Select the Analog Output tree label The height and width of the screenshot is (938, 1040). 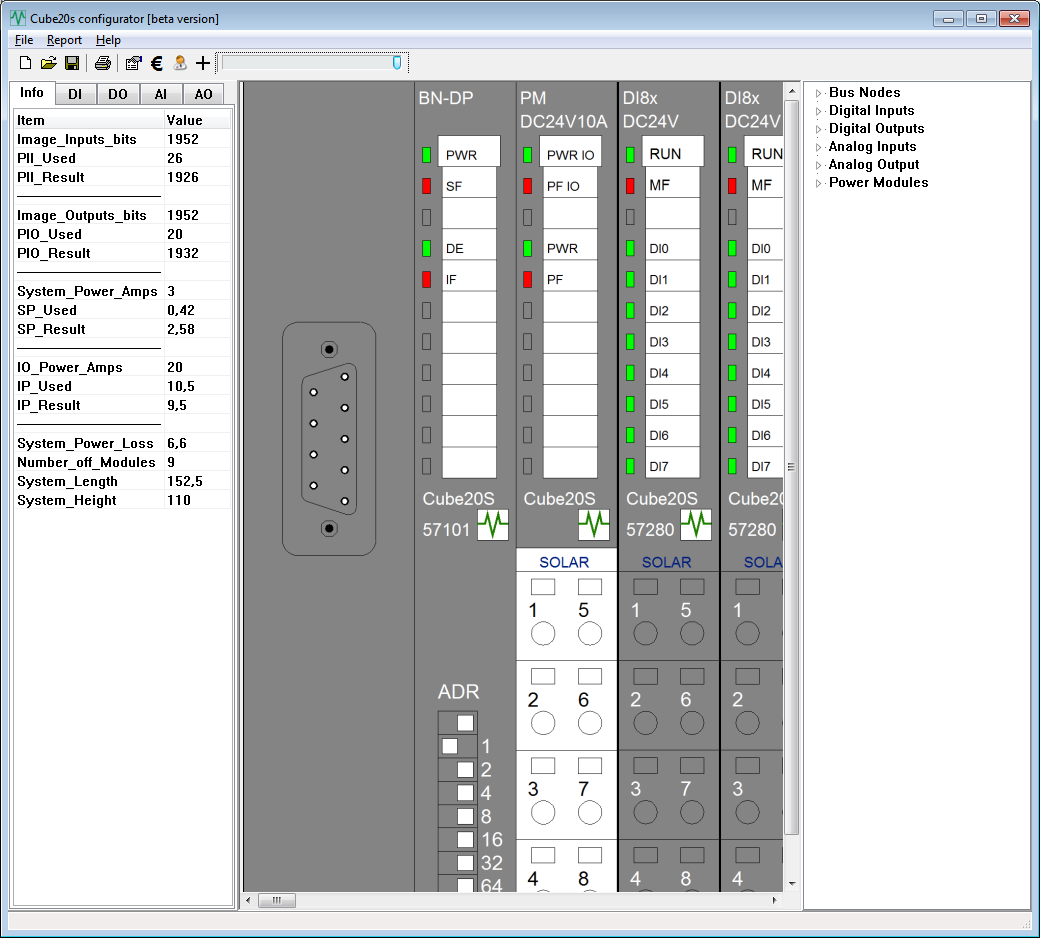coord(873,165)
